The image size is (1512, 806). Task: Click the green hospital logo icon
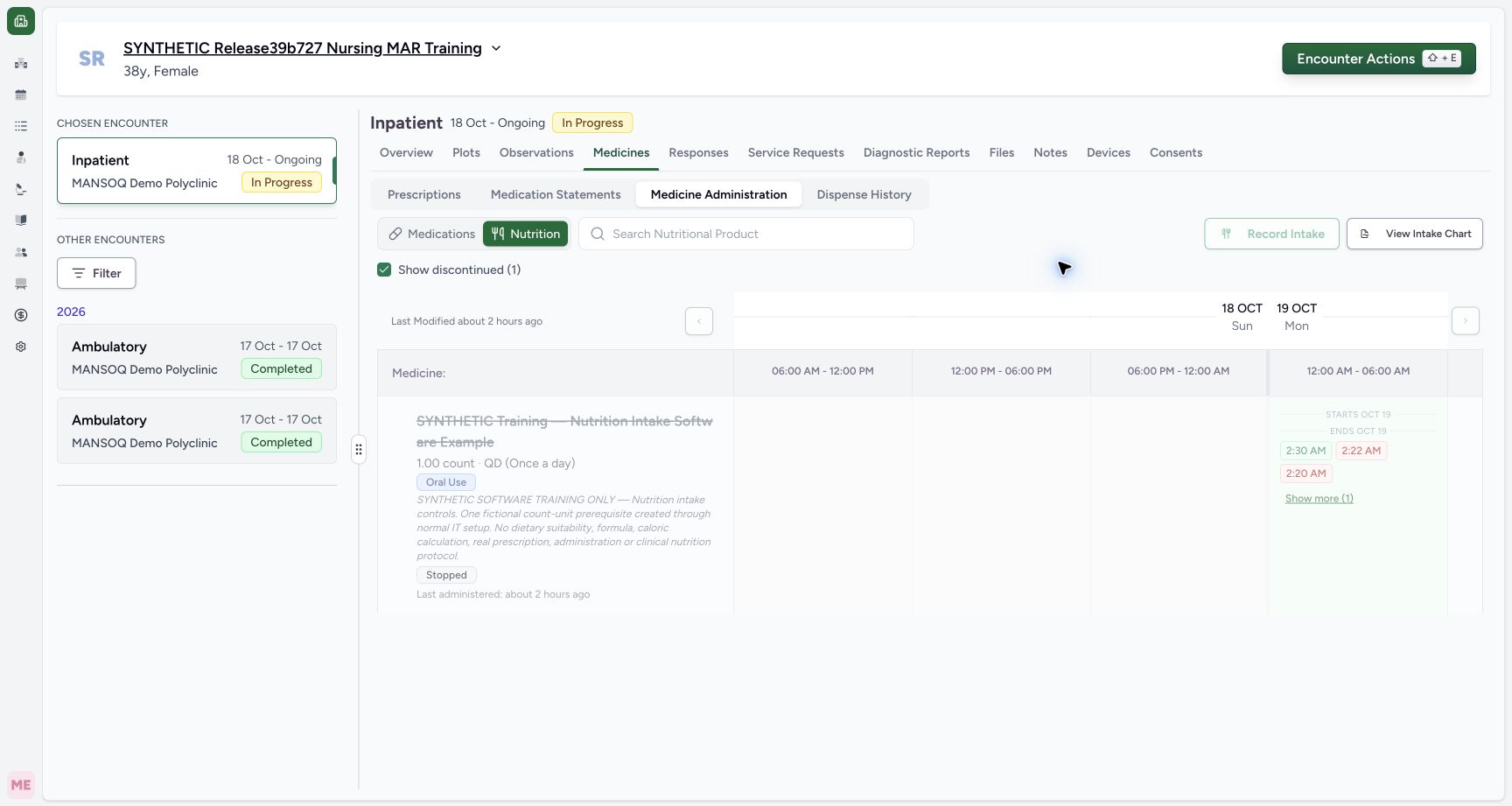(21, 21)
